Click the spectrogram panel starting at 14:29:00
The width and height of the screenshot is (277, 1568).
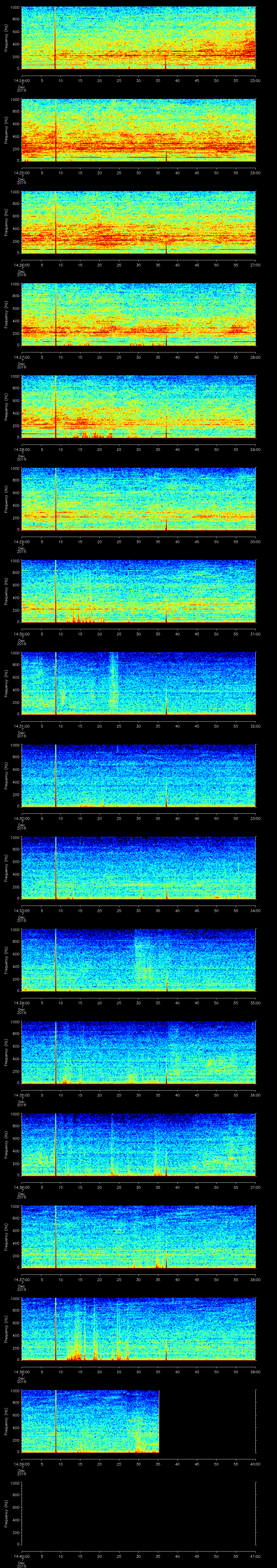tap(139, 499)
